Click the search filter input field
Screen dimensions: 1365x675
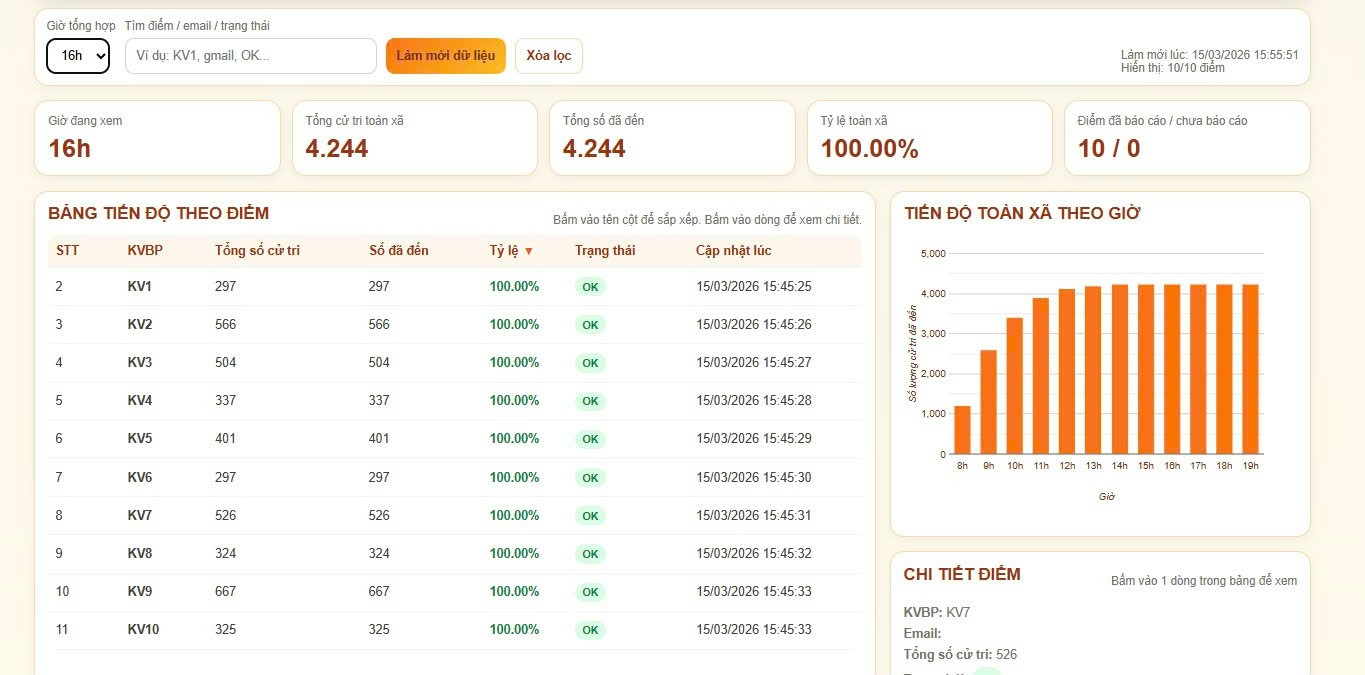coord(250,56)
